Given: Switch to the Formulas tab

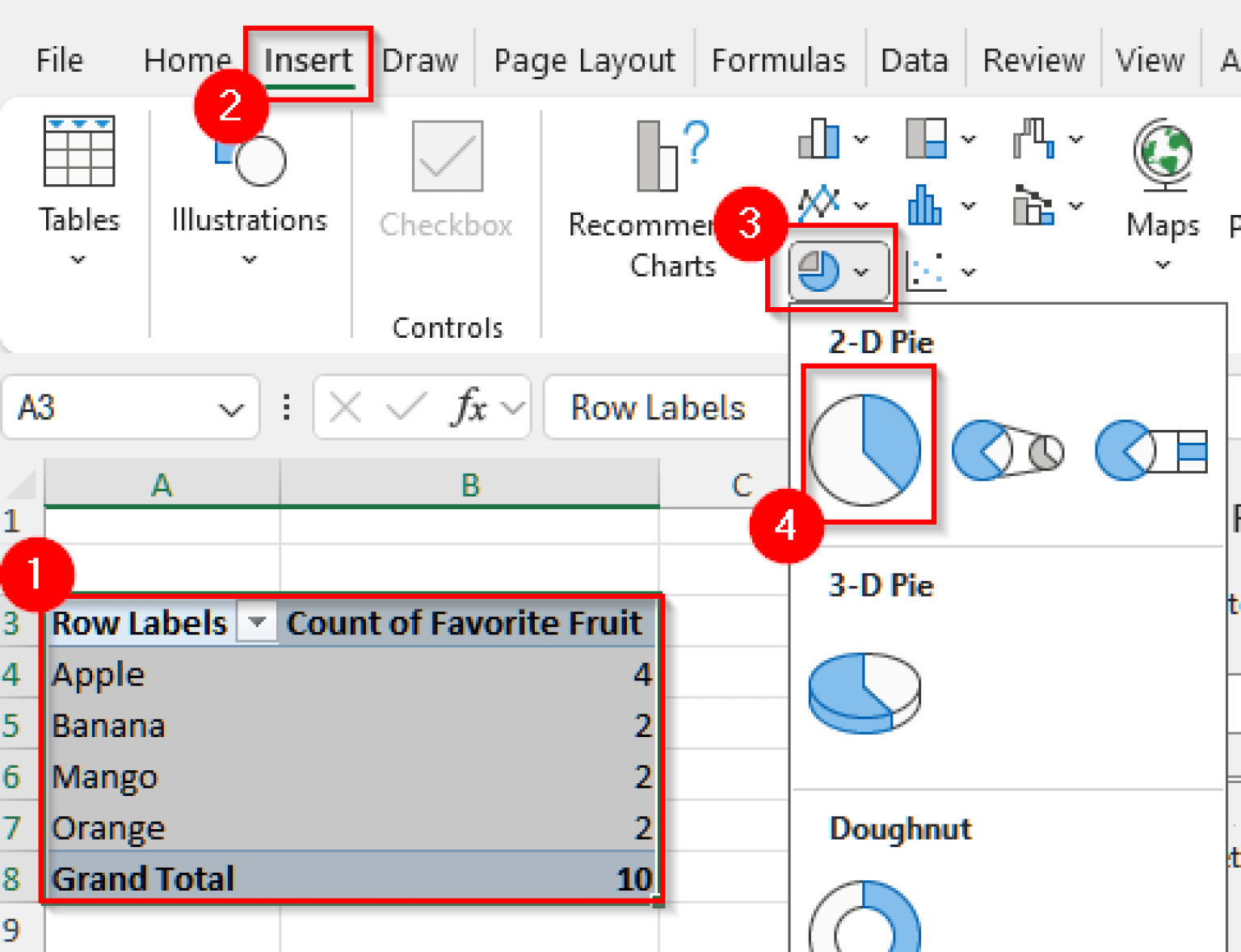Looking at the screenshot, I should click(778, 59).
